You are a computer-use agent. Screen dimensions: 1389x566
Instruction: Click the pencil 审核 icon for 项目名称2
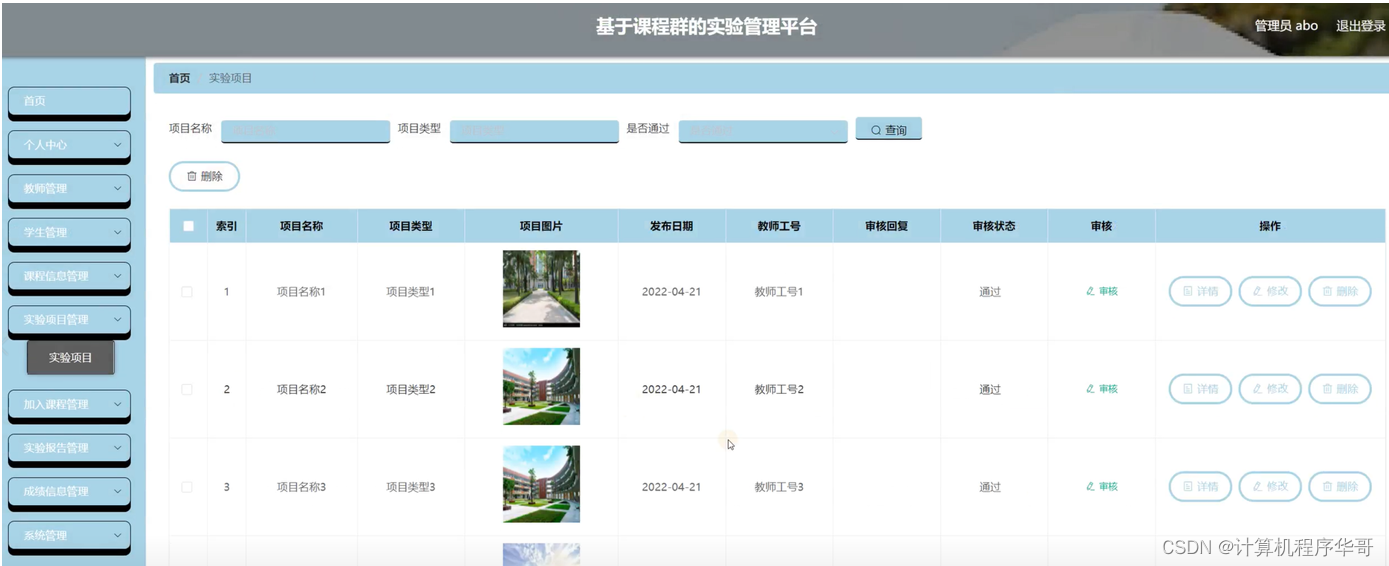[1090, 389]
